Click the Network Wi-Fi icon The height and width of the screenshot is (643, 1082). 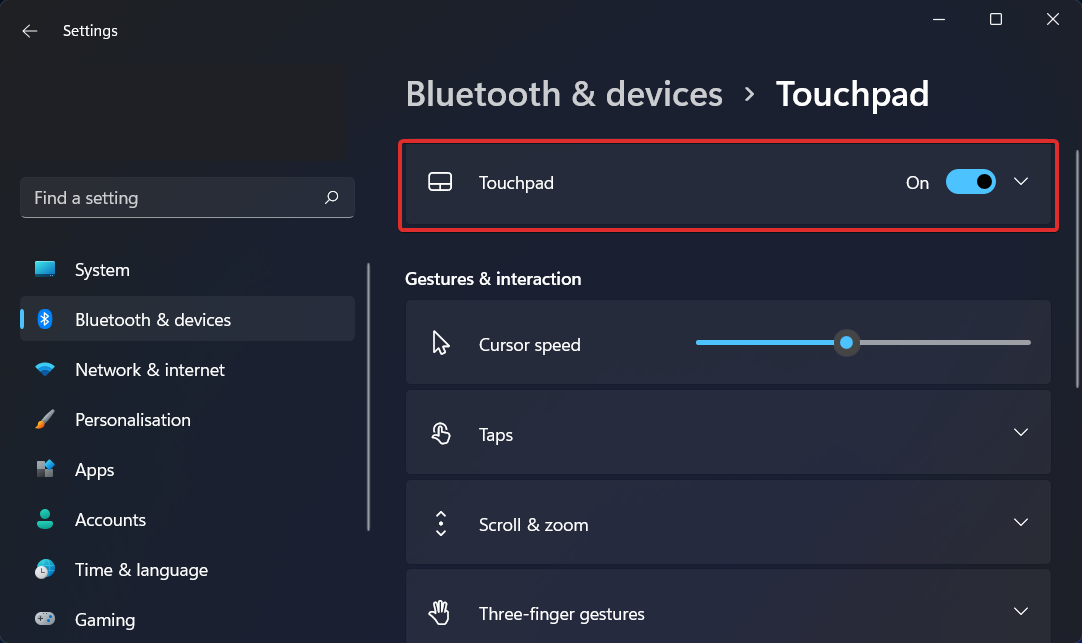pos(45,369)
